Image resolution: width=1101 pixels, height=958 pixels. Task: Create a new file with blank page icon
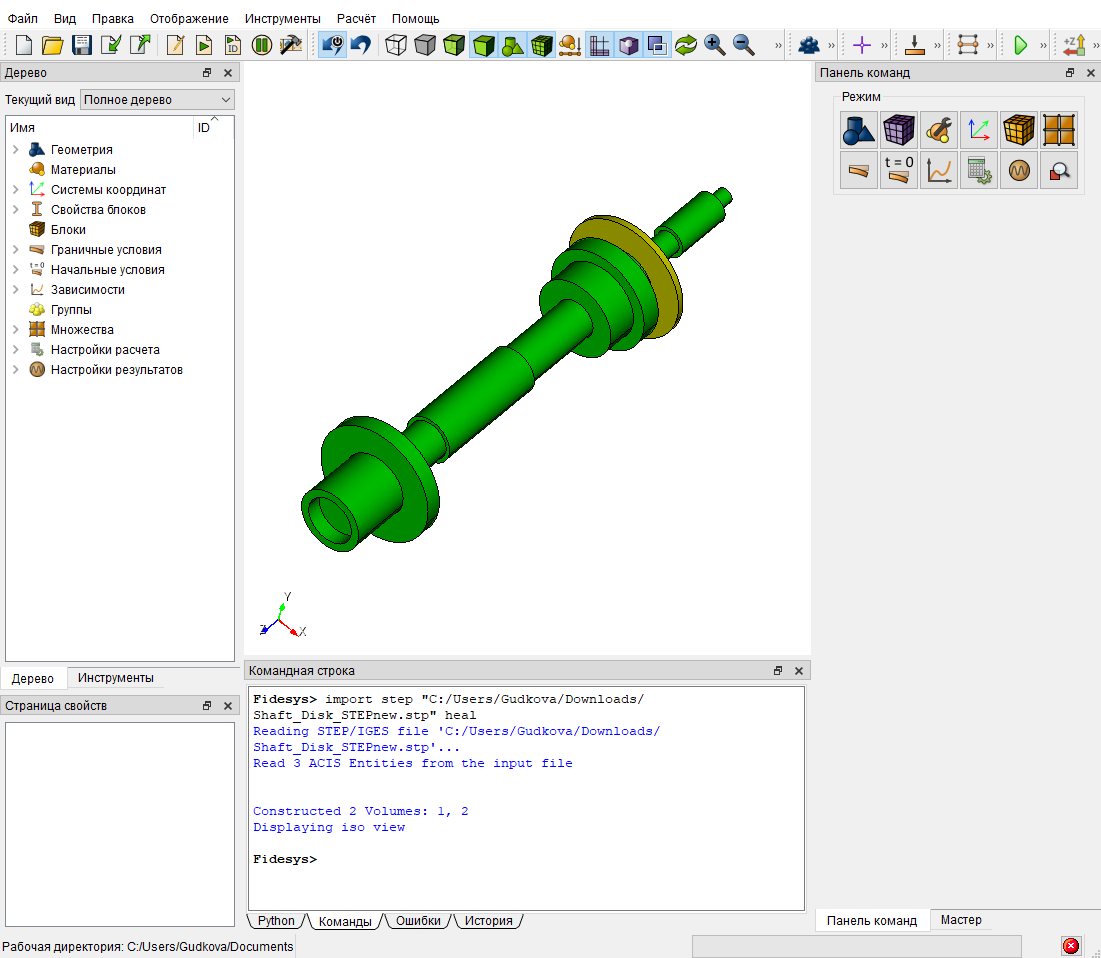[24, 46]
